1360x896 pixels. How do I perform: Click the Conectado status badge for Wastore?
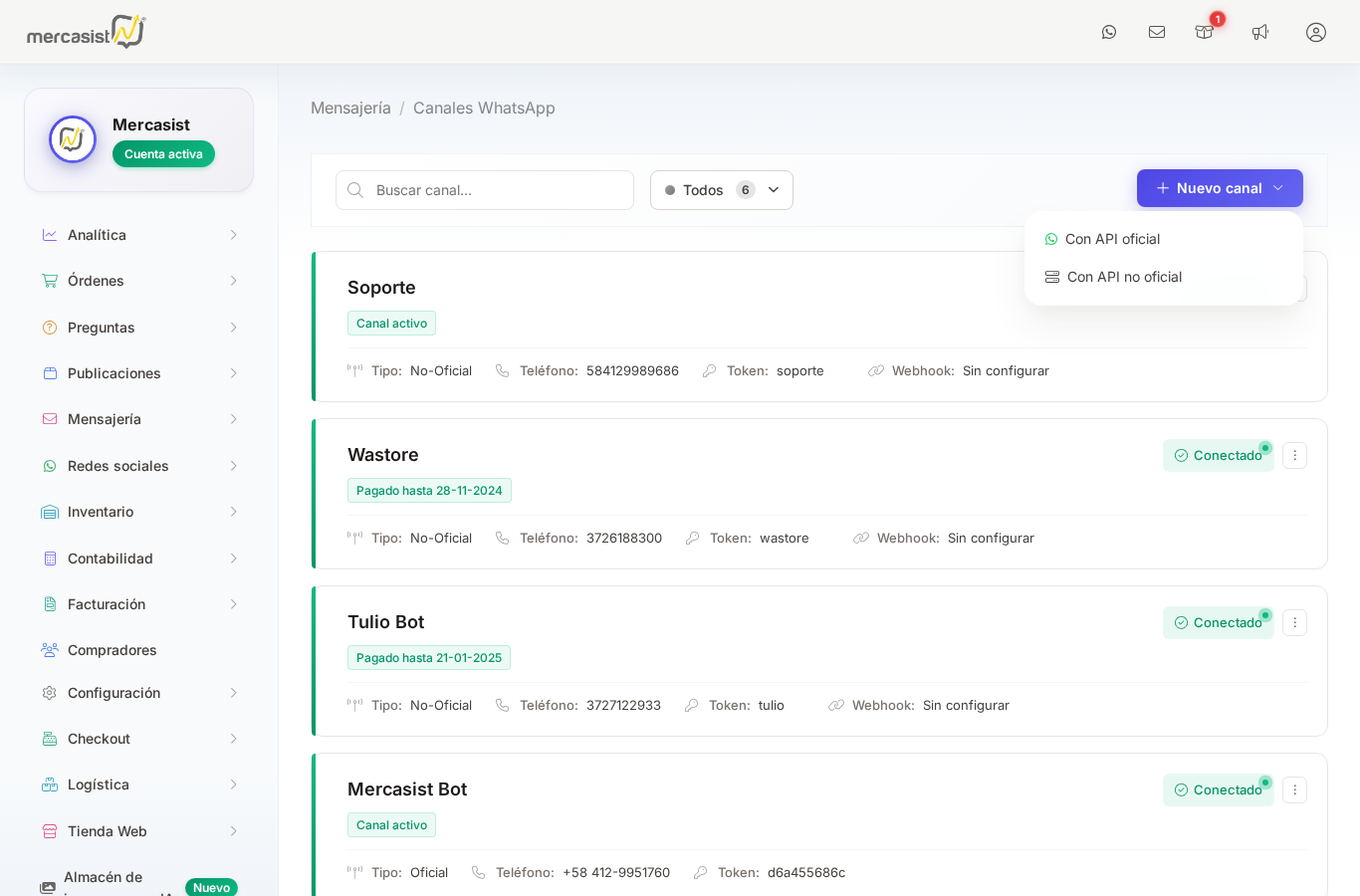[1218, 455]
